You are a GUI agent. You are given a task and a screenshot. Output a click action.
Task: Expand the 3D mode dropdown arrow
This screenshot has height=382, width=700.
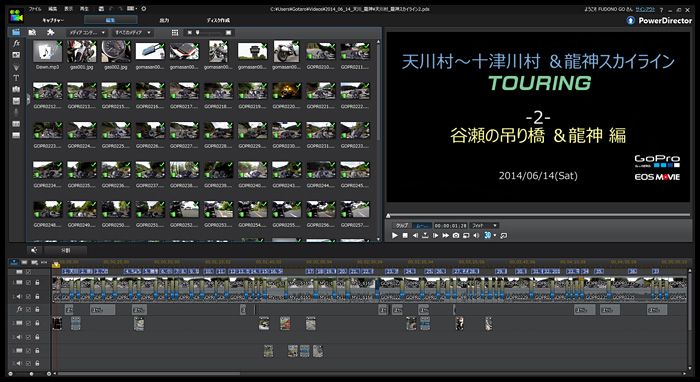495,236
